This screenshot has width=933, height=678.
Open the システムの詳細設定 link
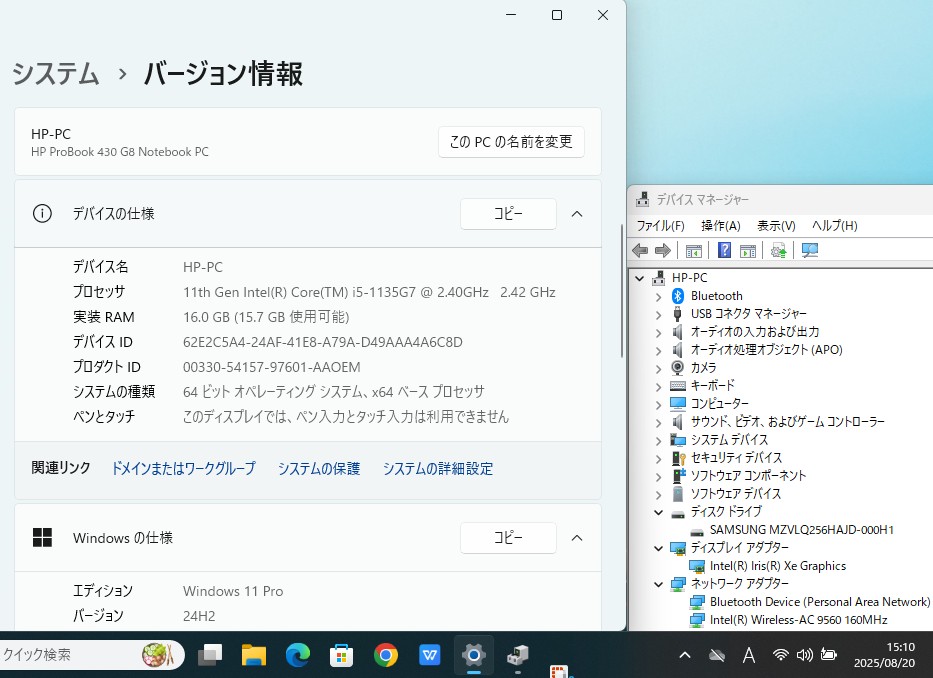click(438, 468)
